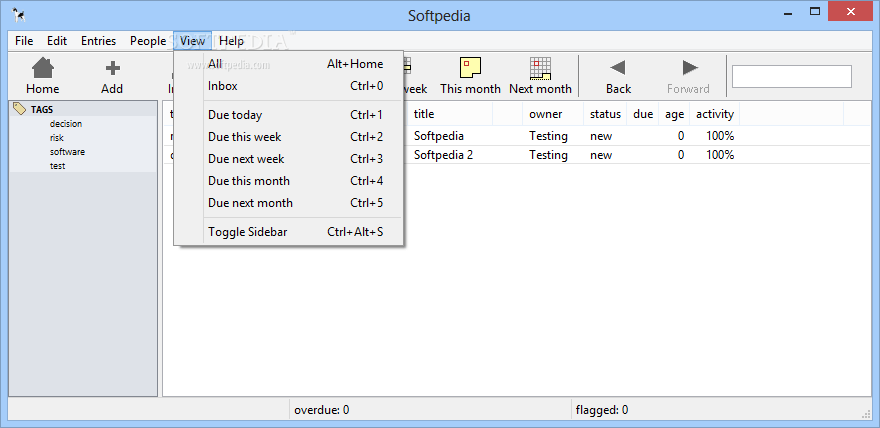Click overdue: 0 in status bar

click(x=322, y=410)
